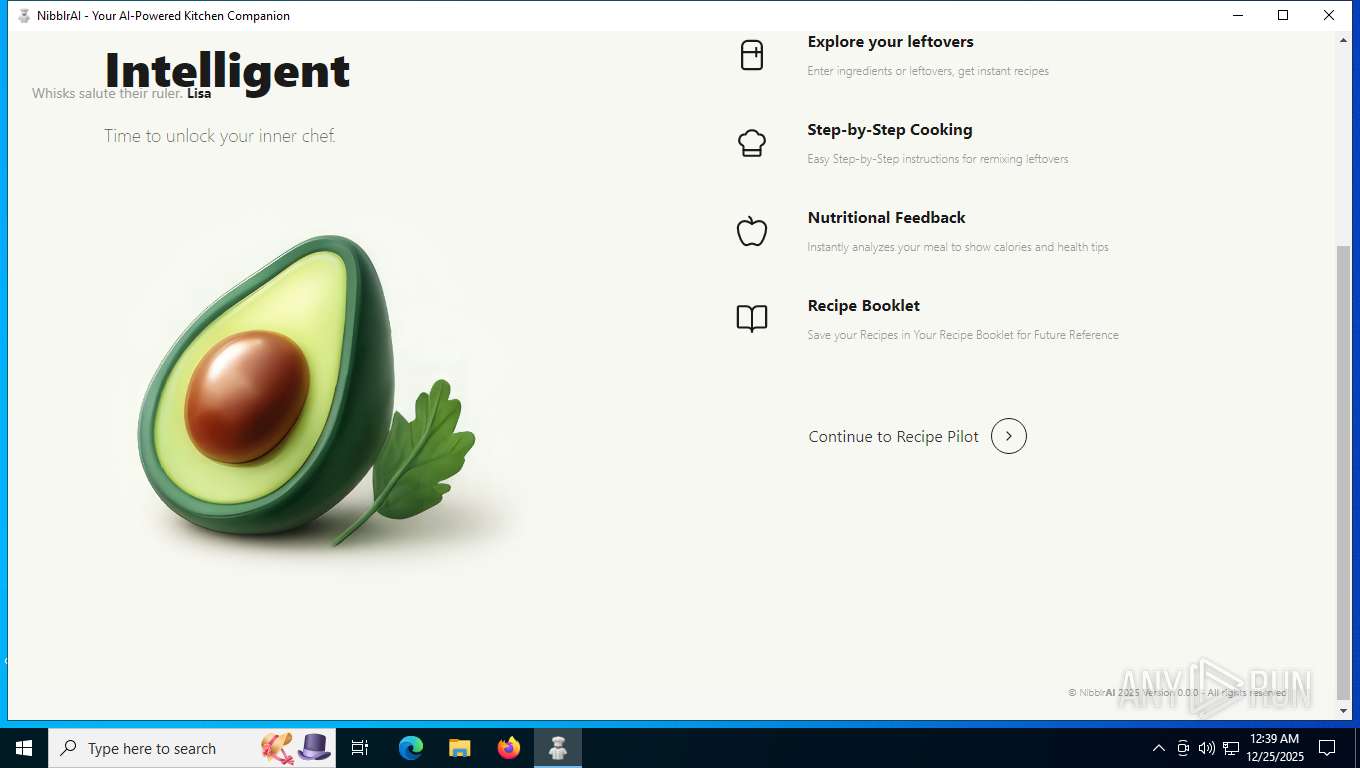
Task: Click the 'Whisks salute their ruler.' greeting
Action: click(107, 93)
